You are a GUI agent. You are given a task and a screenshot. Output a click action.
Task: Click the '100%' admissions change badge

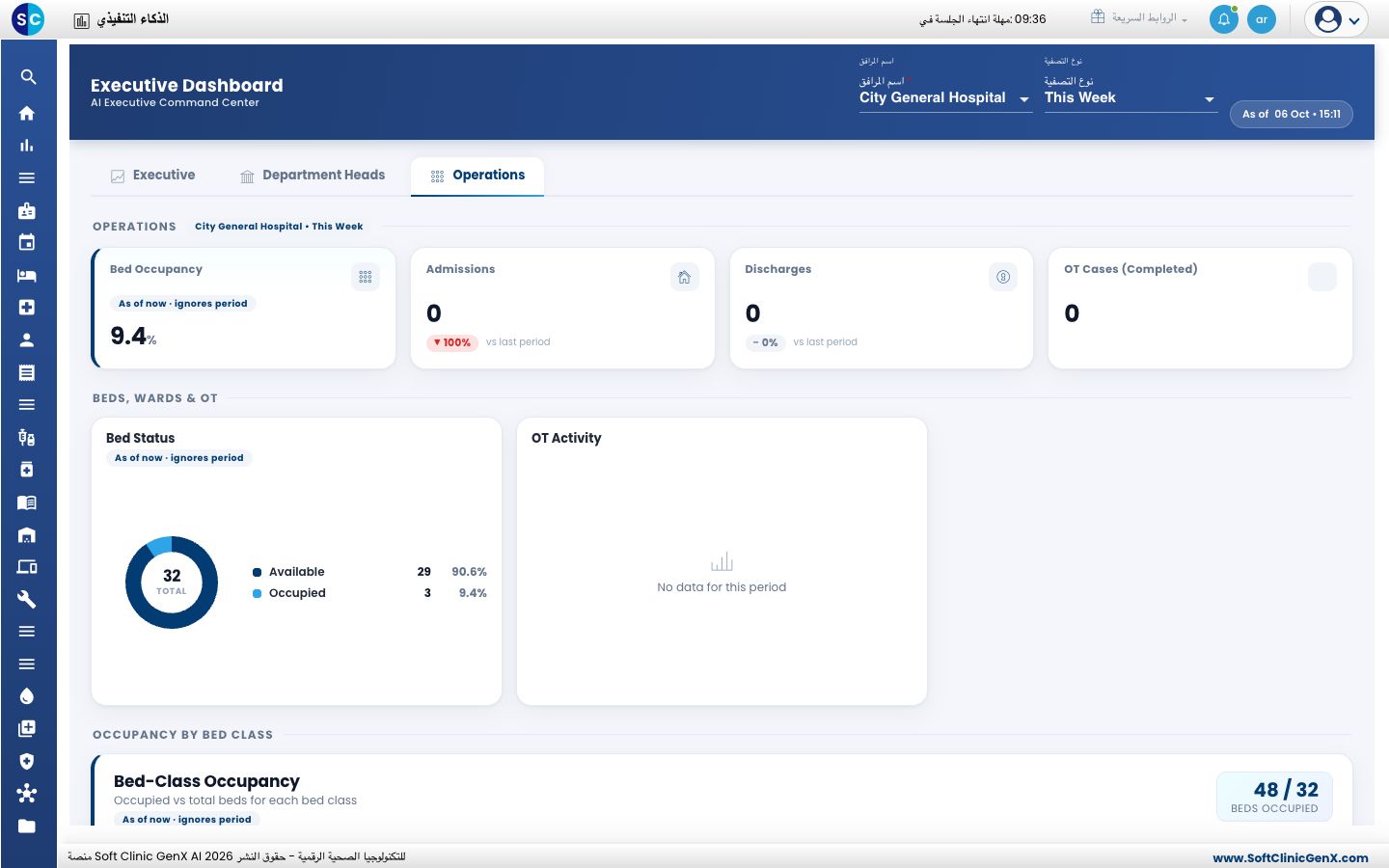click(x=452, y=342)
